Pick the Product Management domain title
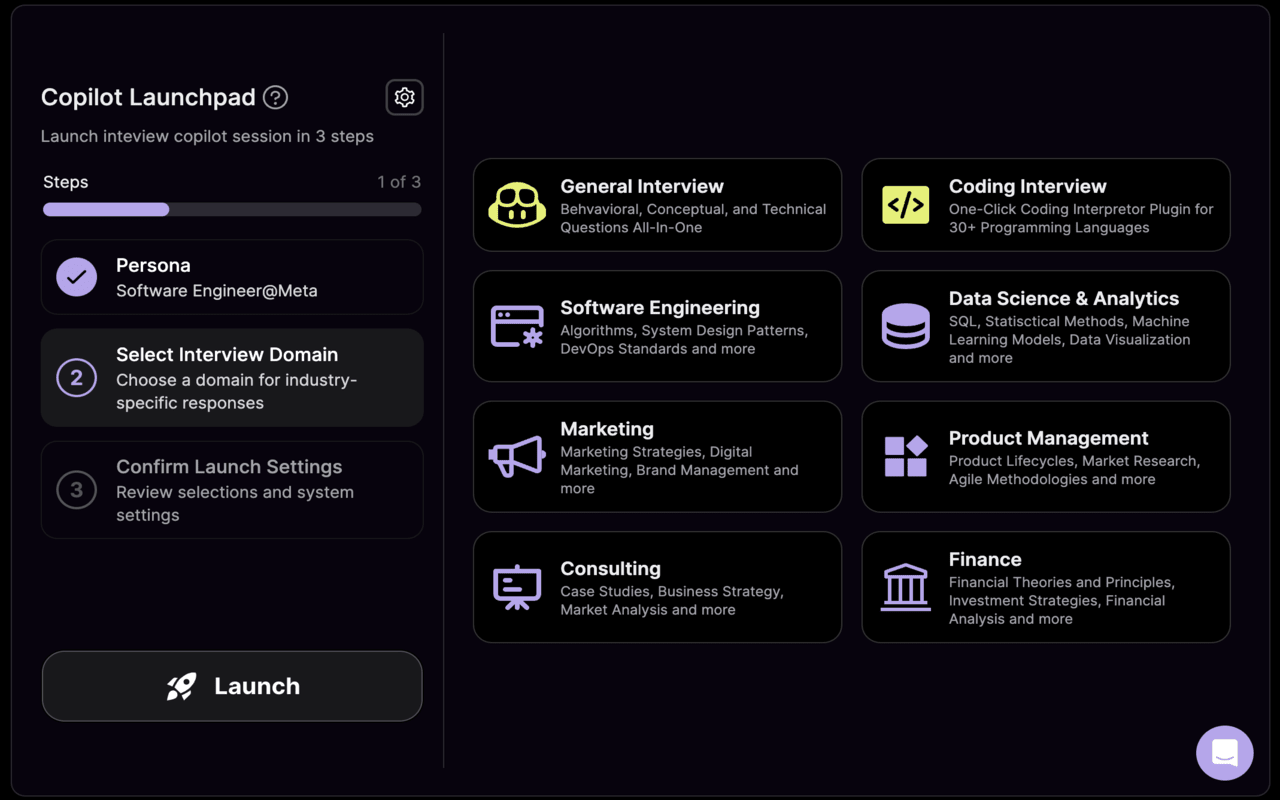The height and width of the screenshot is (800, 1280). (x=1049, y=438)
